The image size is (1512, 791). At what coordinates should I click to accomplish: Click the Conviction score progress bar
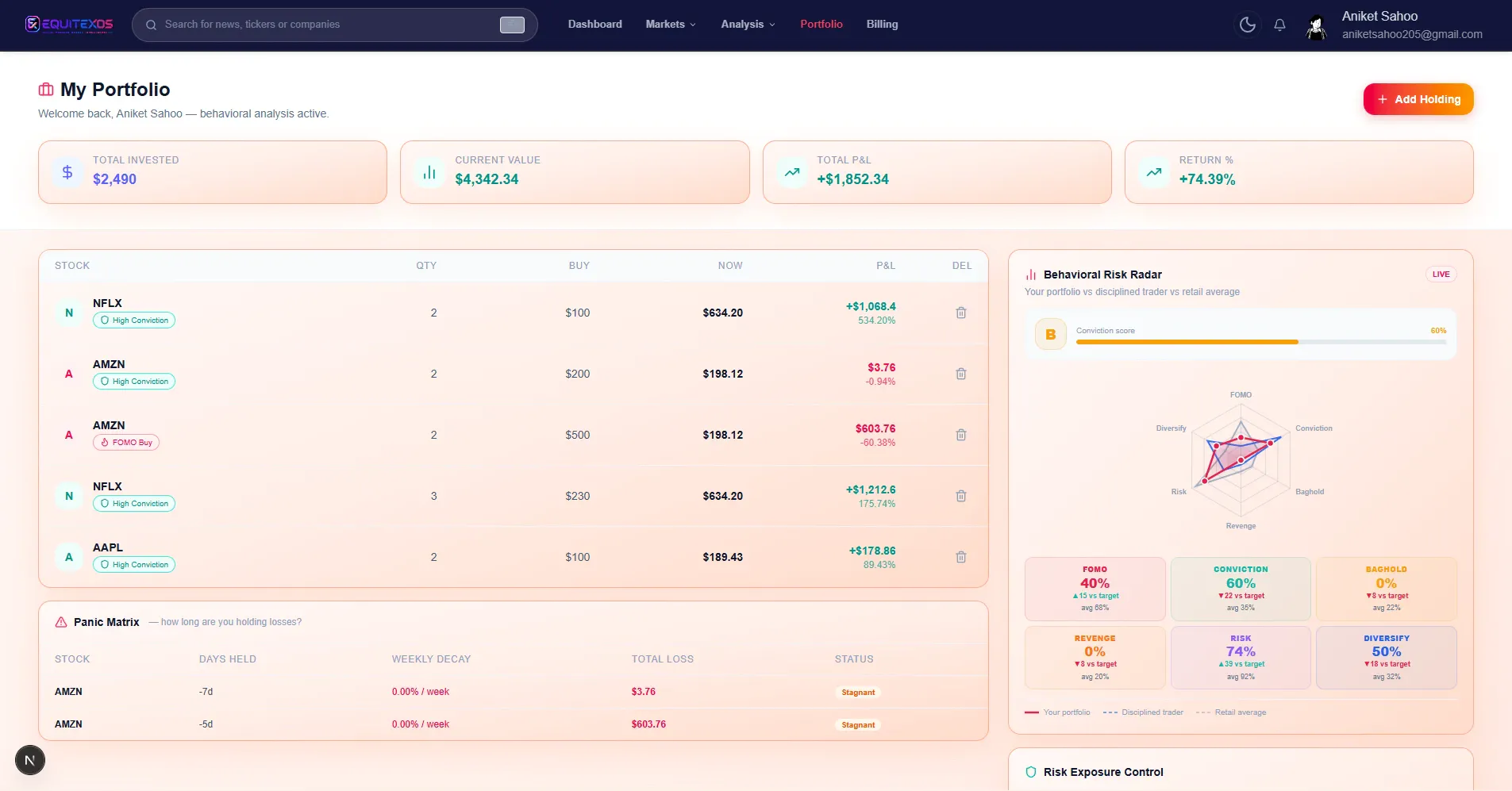coord(1261,342)
